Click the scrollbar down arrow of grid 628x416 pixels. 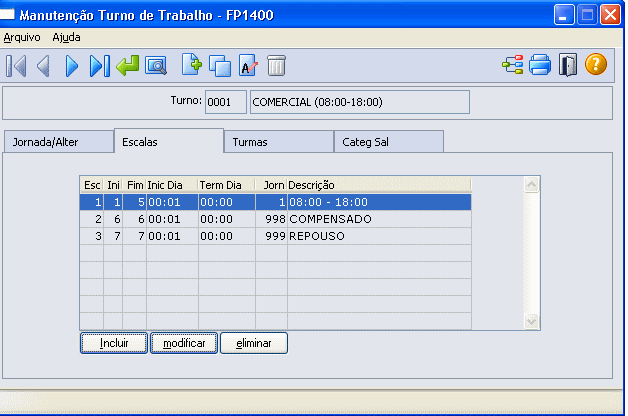pos(531,321)
